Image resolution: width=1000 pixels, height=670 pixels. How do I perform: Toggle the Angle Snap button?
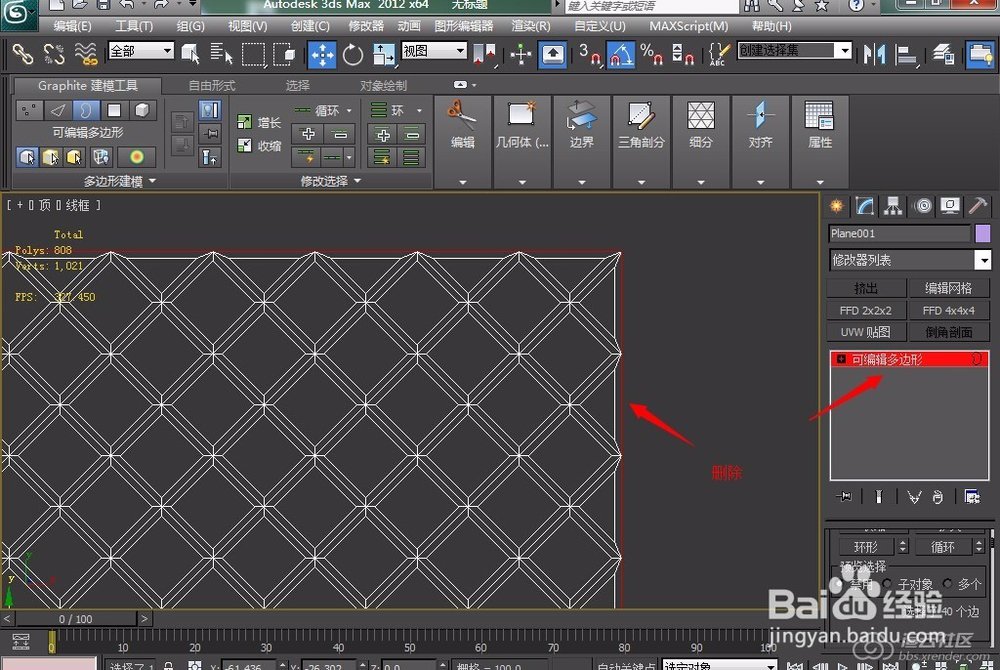621,54
